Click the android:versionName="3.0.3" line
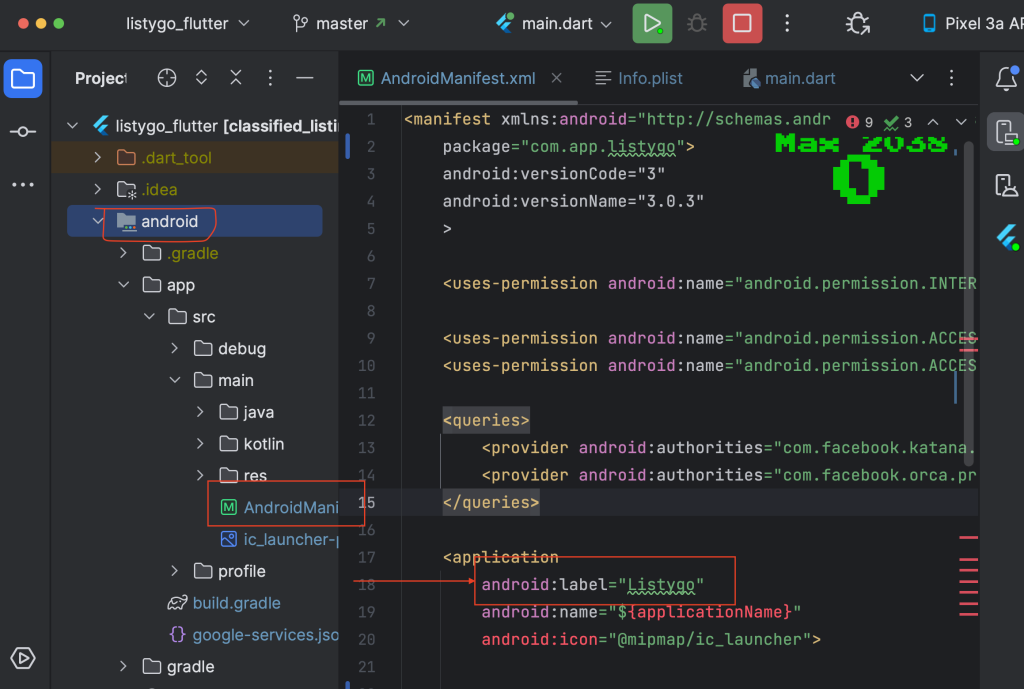1024x689 pixels. 573,201
